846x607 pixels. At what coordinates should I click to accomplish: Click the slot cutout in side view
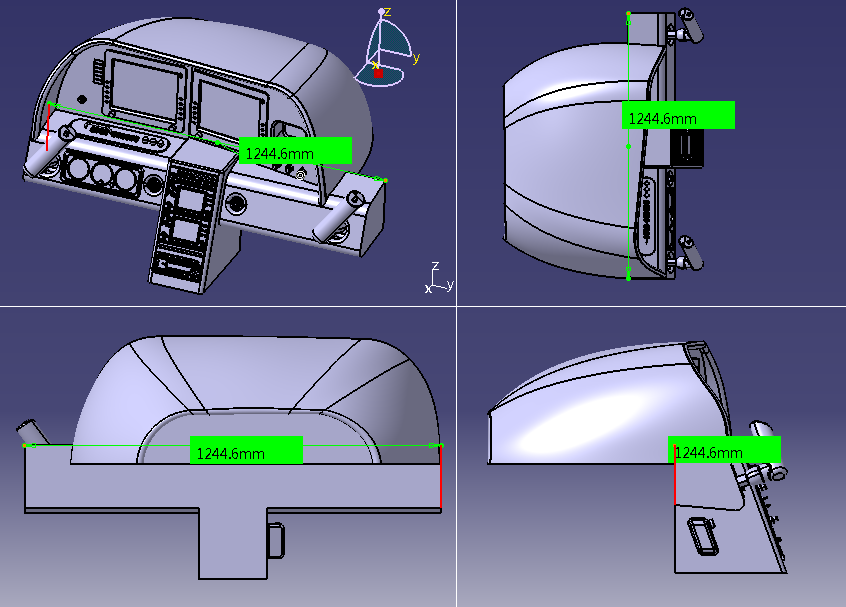pos(703,535)
